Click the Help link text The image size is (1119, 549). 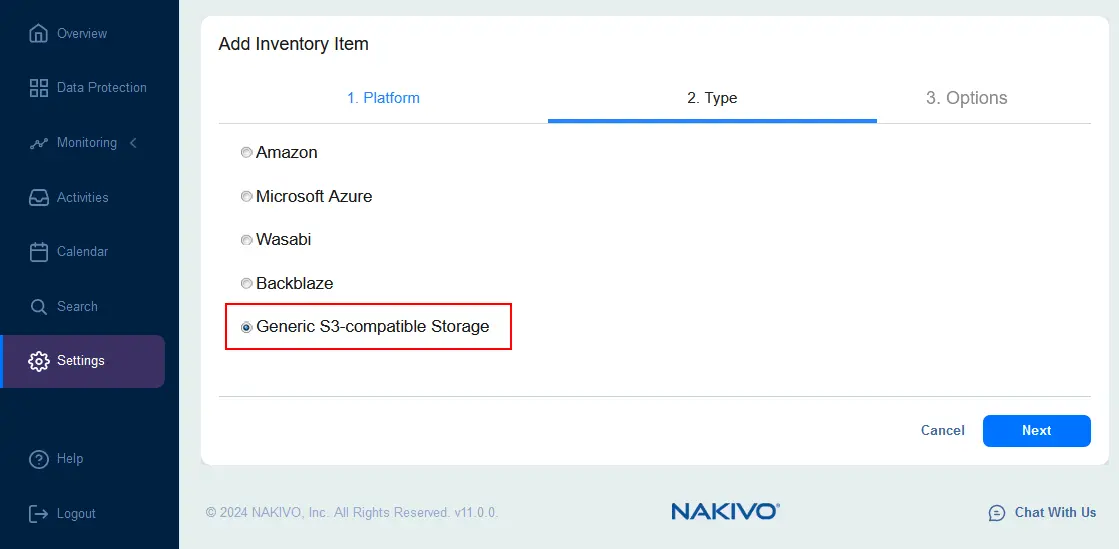(x=70, y=459)
